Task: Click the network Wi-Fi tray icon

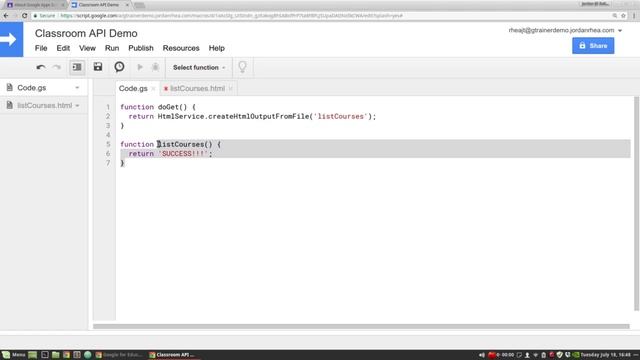Action: coord(536,355)
